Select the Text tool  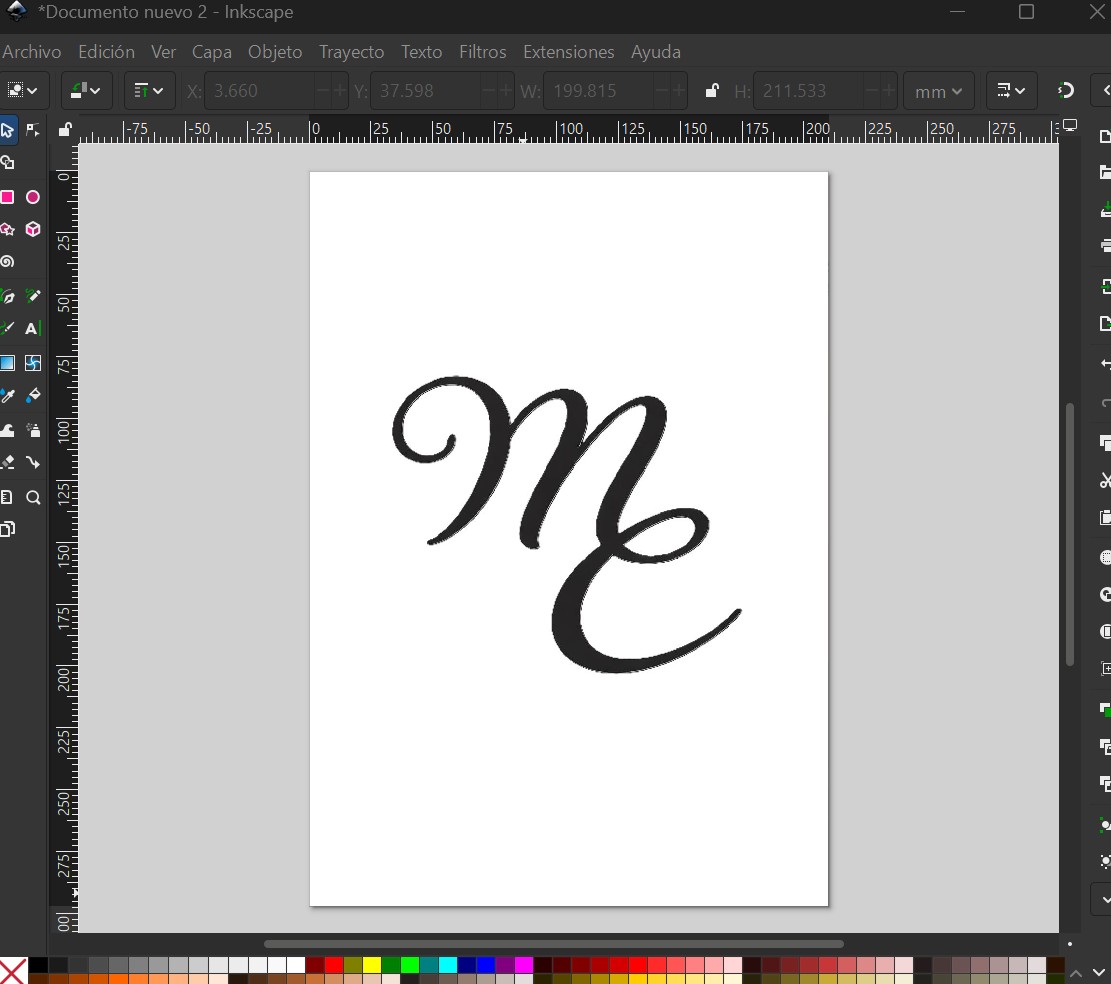click(x=33, y=328)
